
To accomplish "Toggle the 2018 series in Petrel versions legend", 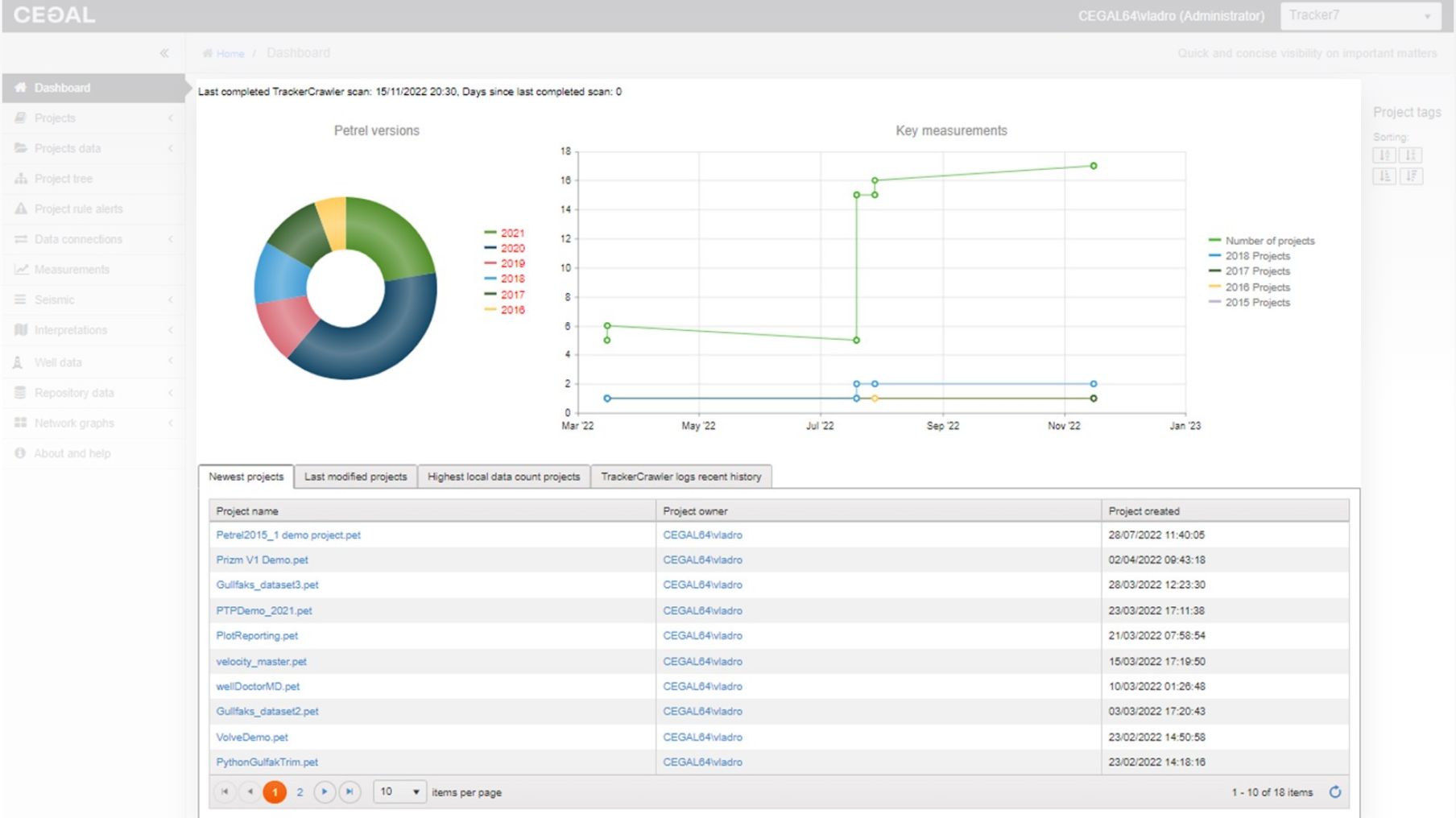I will click(504, 279).
